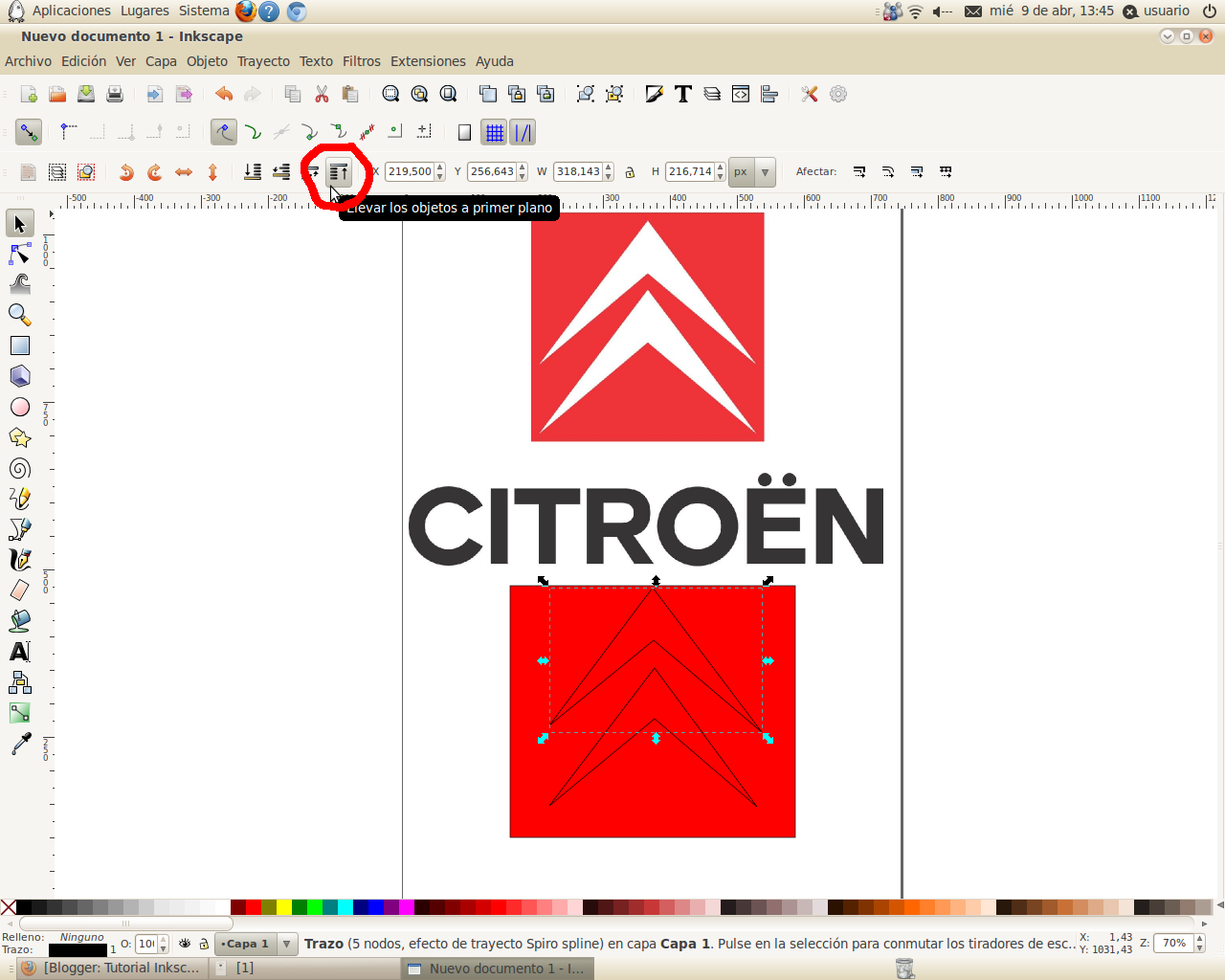Viewport: 1225px width, 980px height.
Task: Choose the Spiral tool
Action: click(19, 467)
